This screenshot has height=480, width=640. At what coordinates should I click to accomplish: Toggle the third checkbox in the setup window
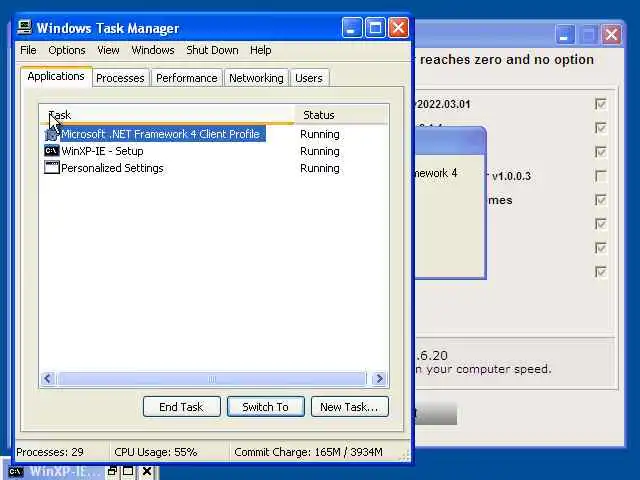[x=600, y=152]
